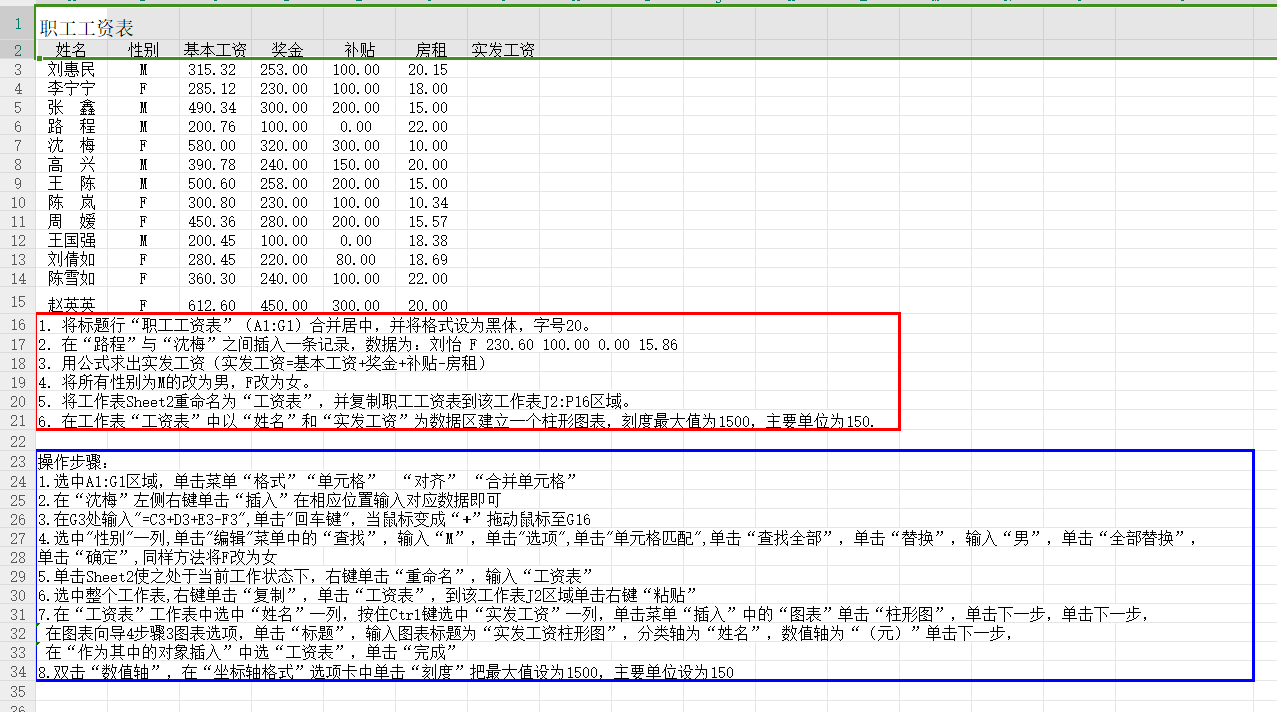Select the cell containing 路 程
Screen dimensions: 1277x712
pyautogui.click(x=71, y=127)
